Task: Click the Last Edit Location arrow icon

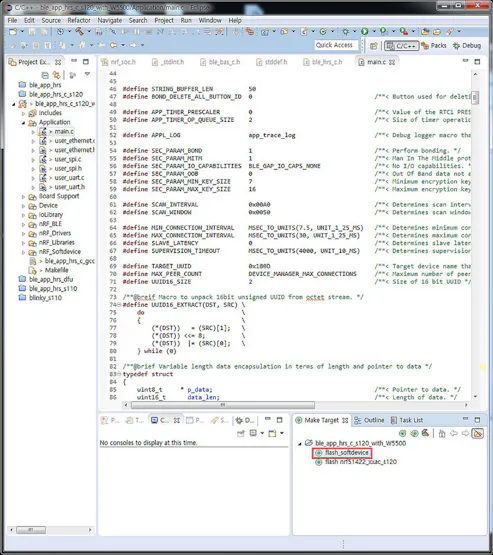Action: [101, 45]
